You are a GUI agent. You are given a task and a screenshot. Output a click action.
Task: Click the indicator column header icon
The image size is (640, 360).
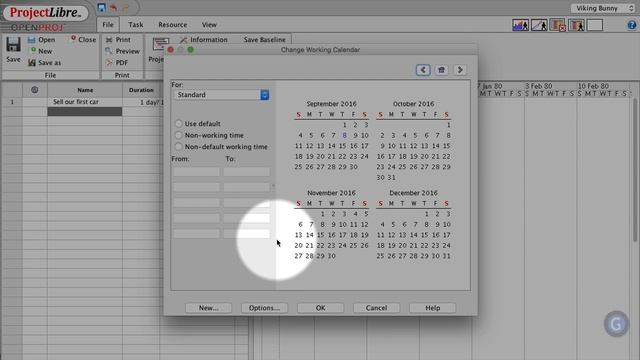point(35,90)
